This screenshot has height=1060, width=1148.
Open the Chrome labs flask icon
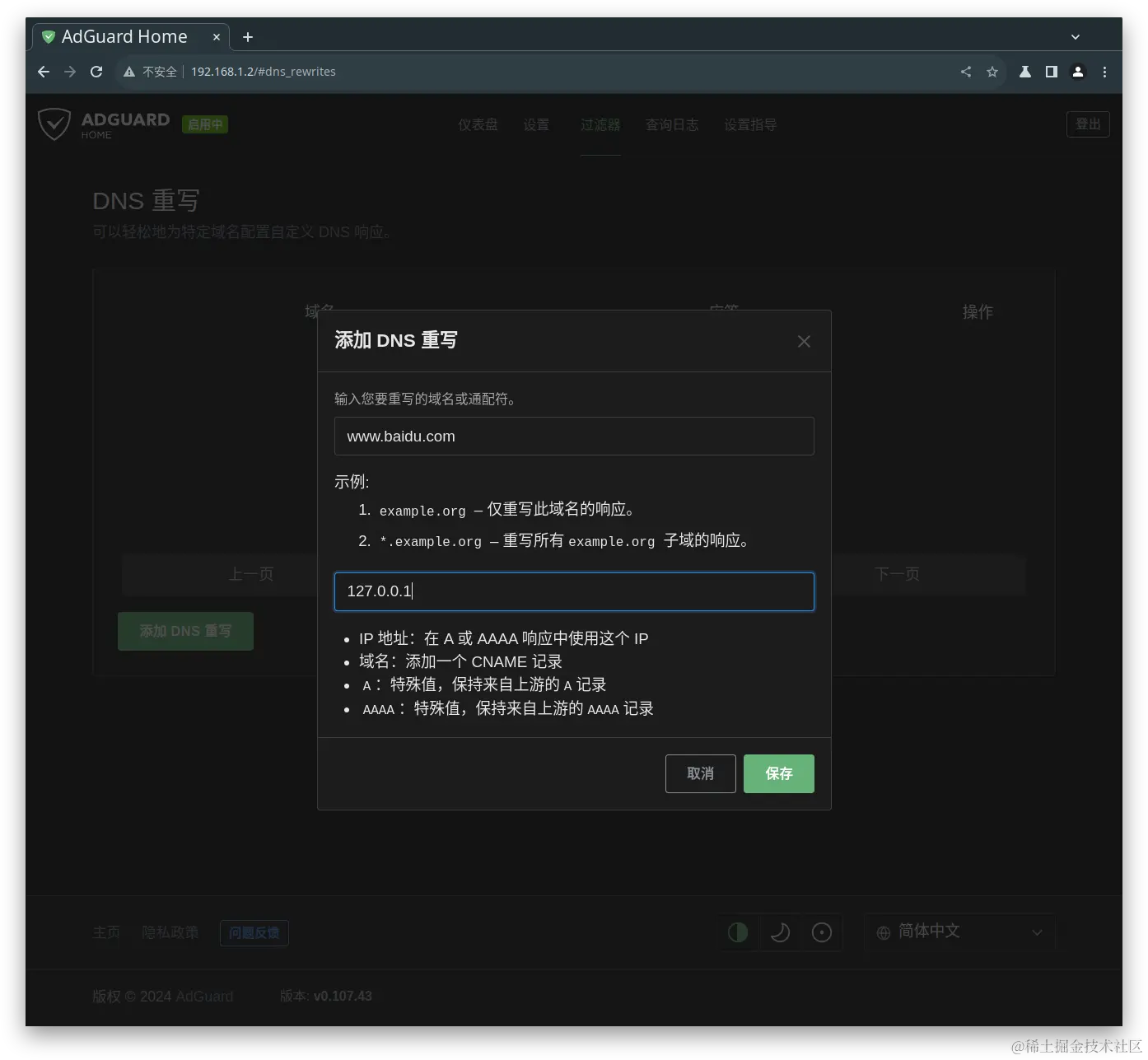pos(1025,72)
